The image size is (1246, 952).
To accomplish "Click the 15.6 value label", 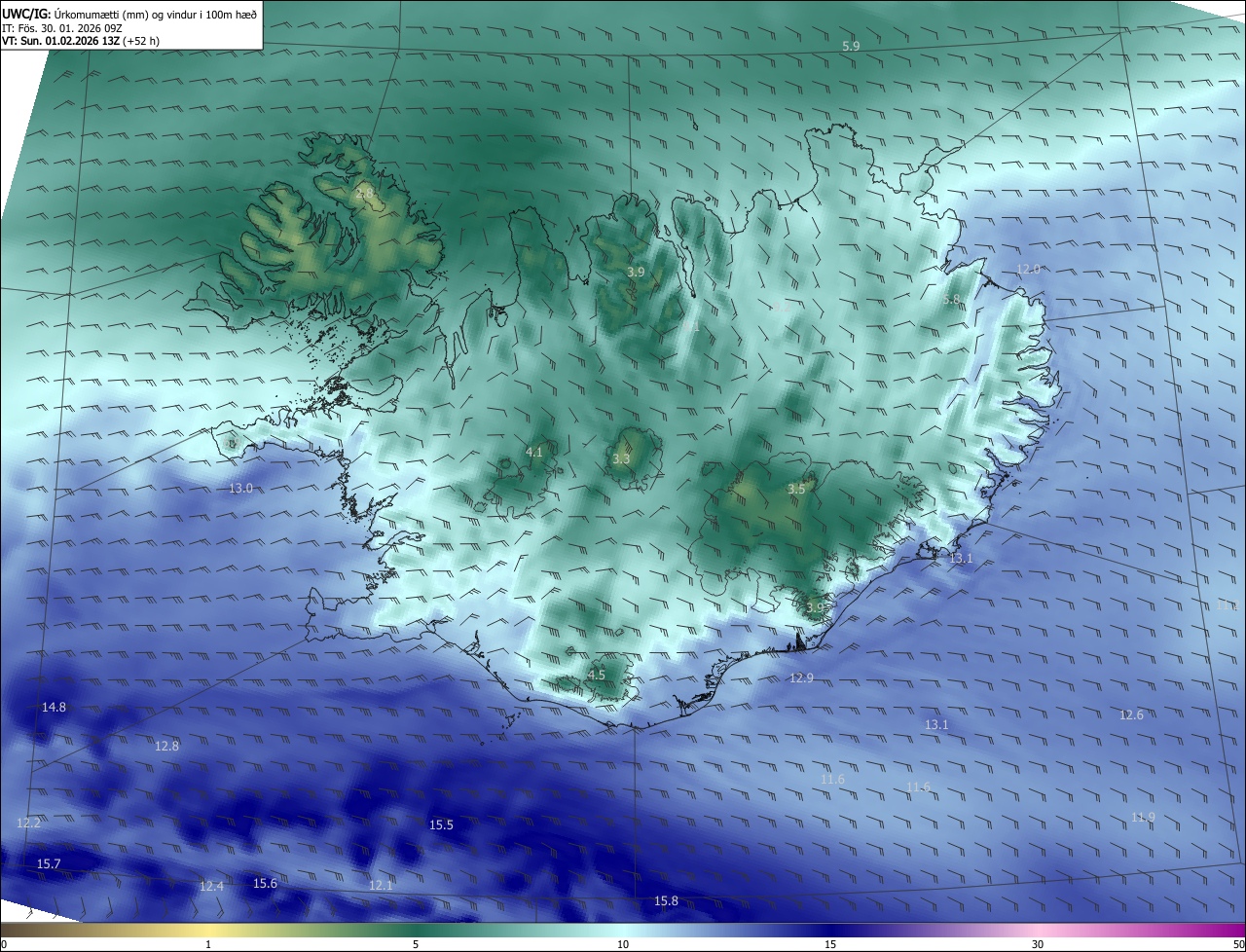I will click(265, 883).
